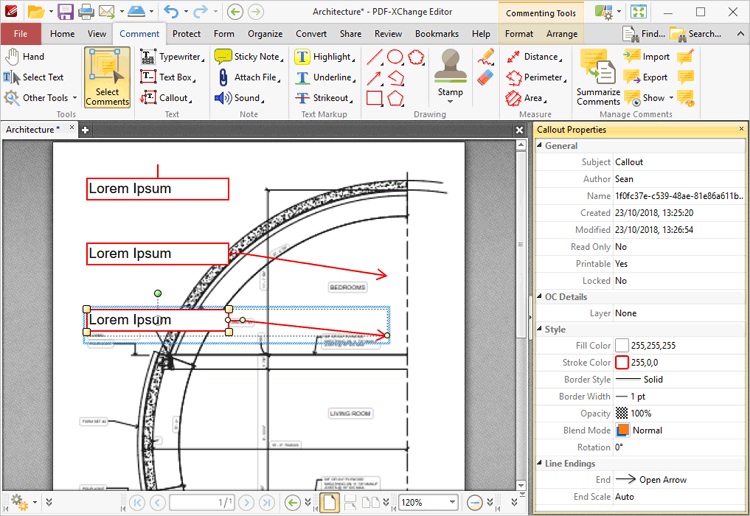Open the Show comments dropdown
The height and width of the screenshot is (516, 750).
[x=672, y=98]
